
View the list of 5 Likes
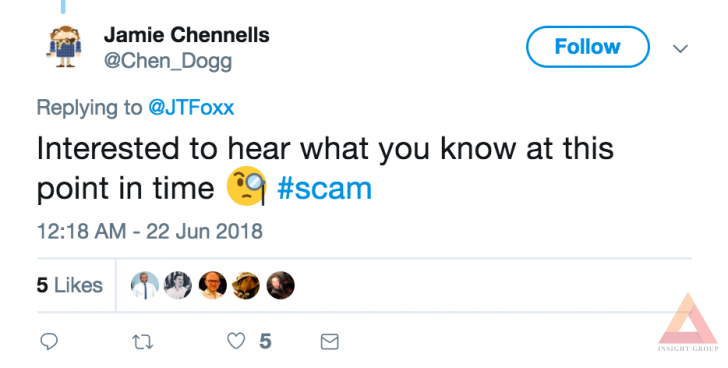70,285
